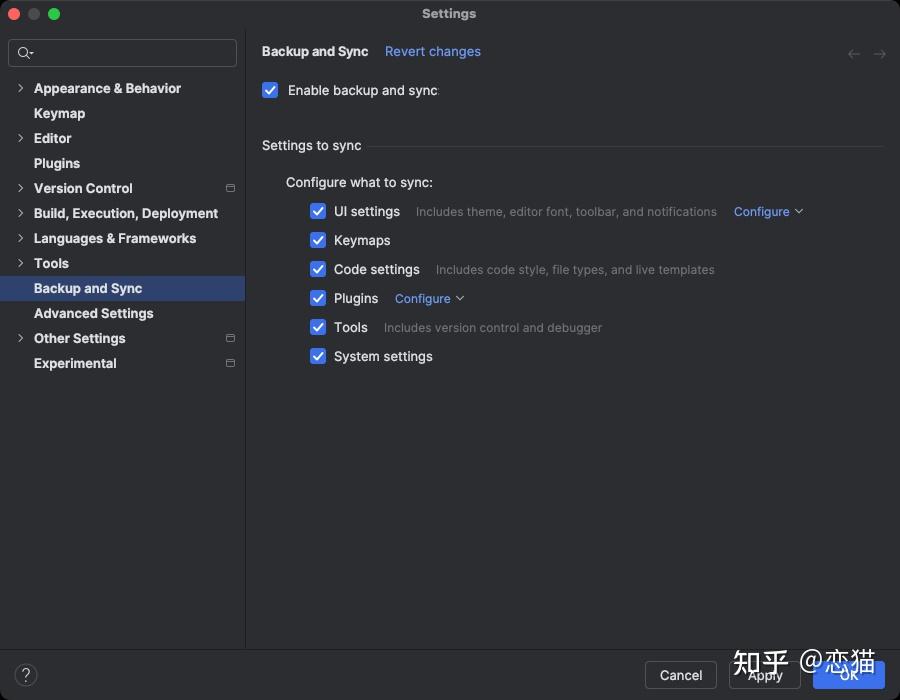Image resolution: width=900 pixels, height=700 pixels.
Task: Click the inline icon beside Version Control
Action: 230,188
